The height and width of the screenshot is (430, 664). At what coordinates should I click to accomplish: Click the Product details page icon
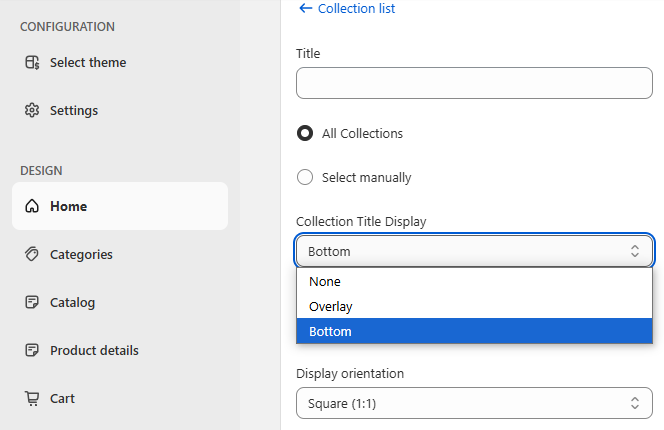coord(32,350)
